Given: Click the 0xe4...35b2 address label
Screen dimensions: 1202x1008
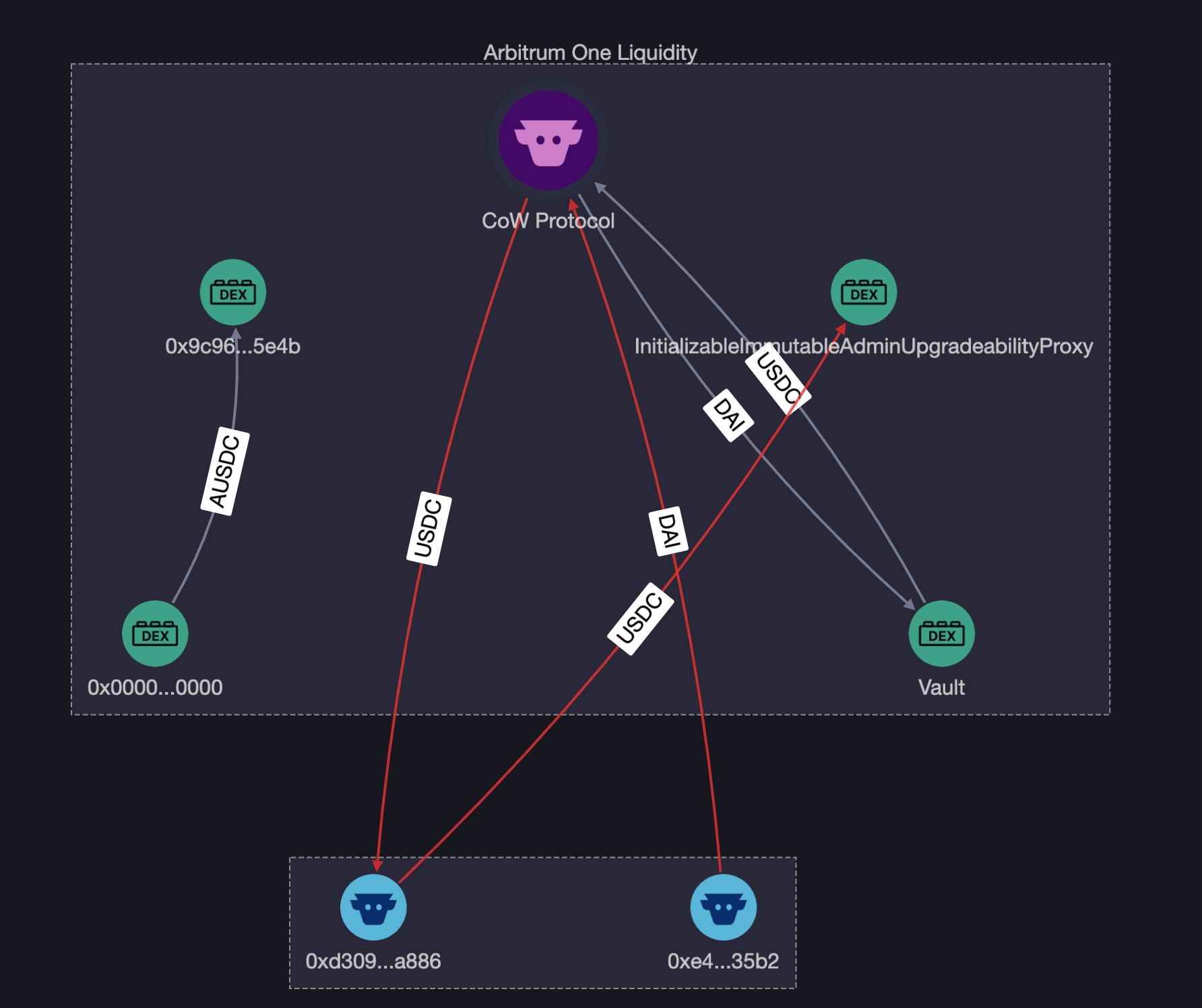Looking at the screenshot, I should click(x=724, y=961).
